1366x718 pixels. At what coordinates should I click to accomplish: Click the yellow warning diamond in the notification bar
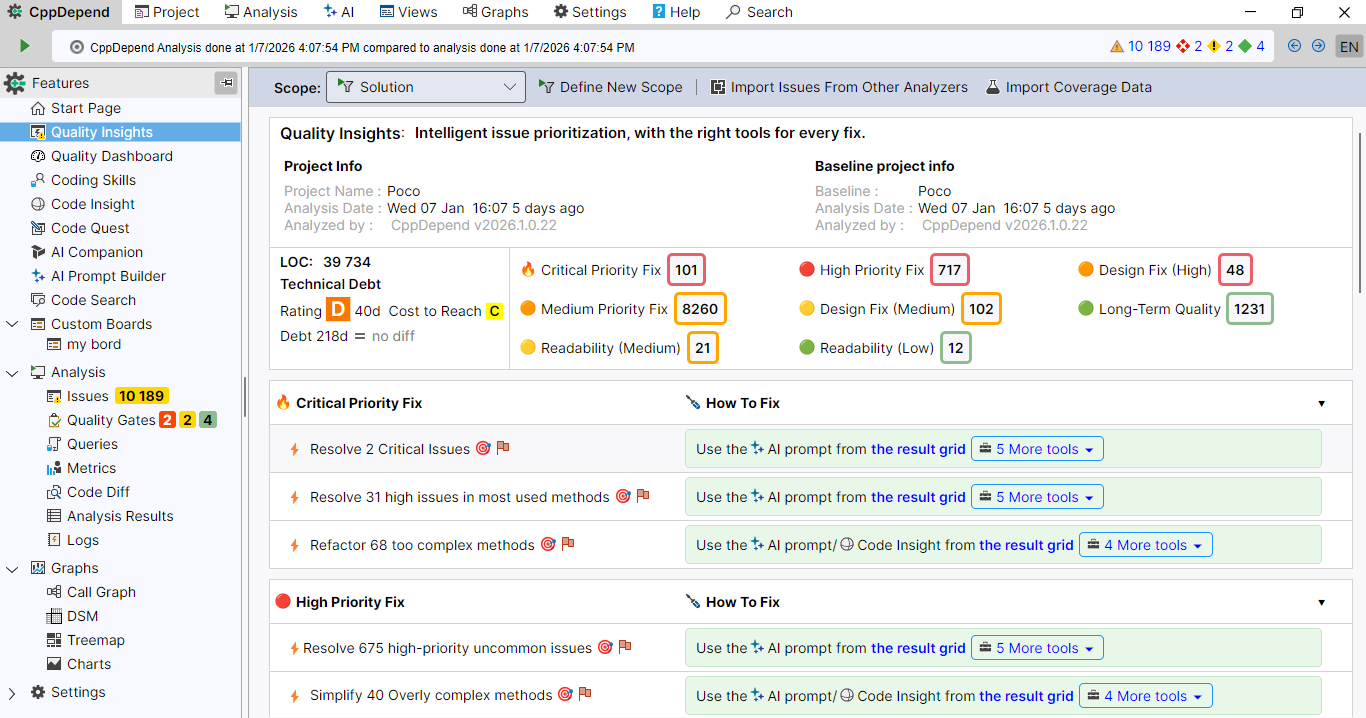pyautogui.click(x=1213, y=45)
